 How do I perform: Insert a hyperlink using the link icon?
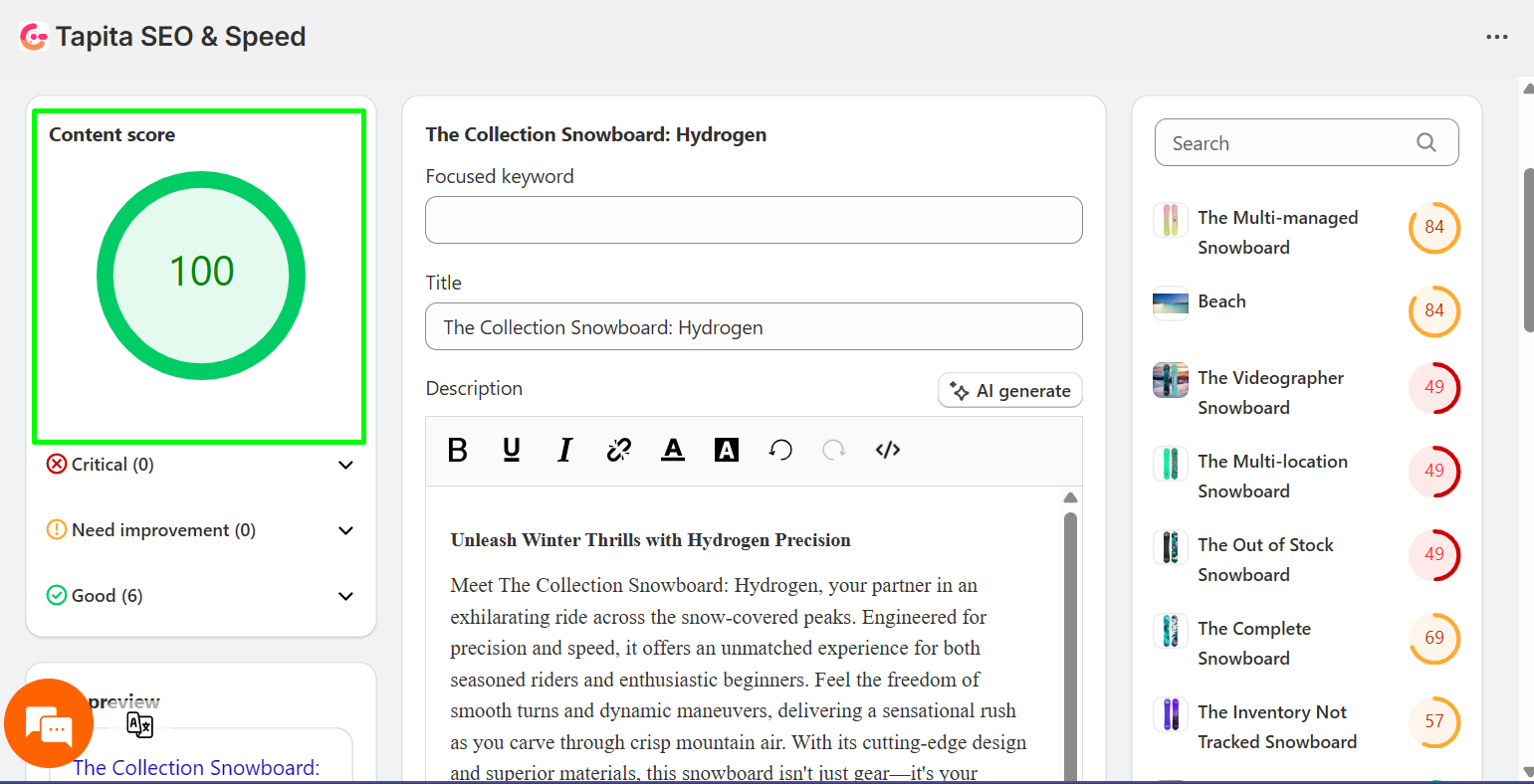618,450
